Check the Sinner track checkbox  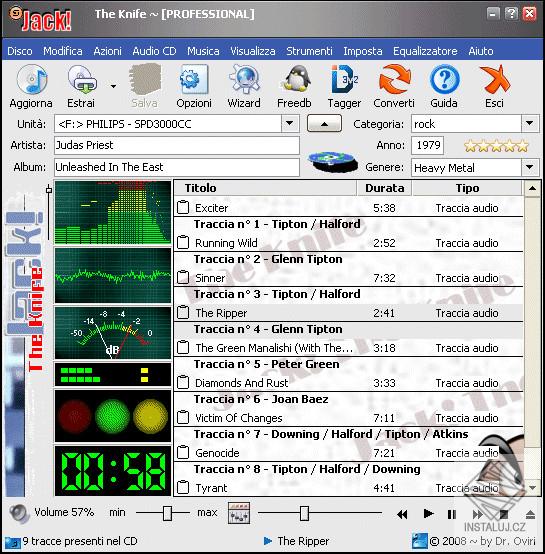point(183,278)
